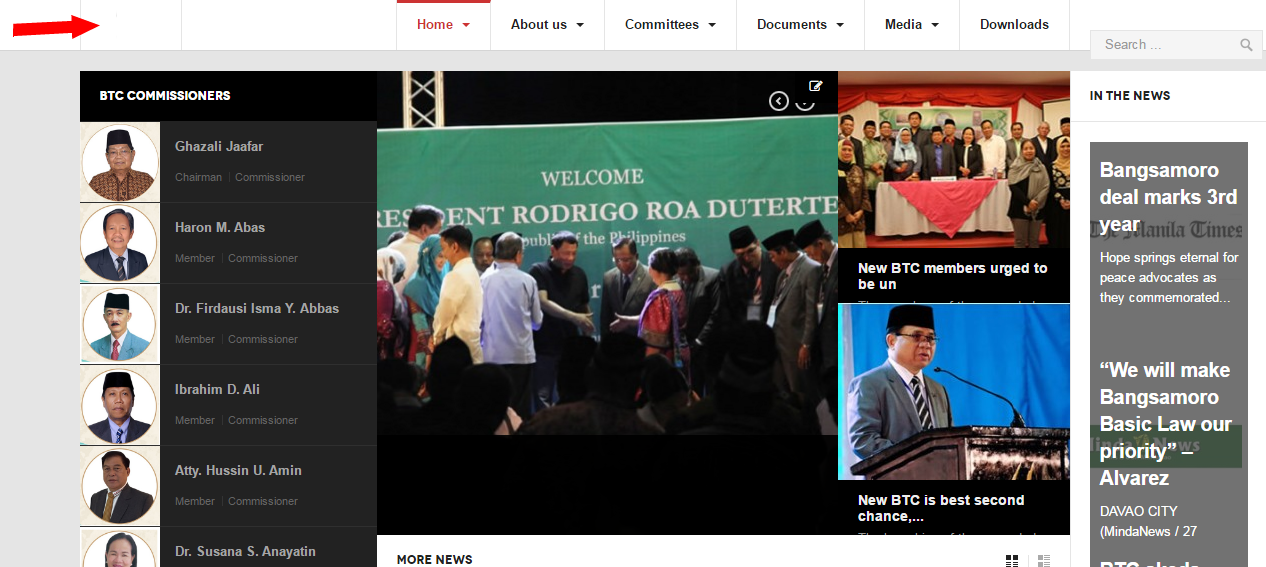1266x567 pixels.
Task: Click Commissioner label under Ibrahim D. Ali
Action: coord(263,420)
